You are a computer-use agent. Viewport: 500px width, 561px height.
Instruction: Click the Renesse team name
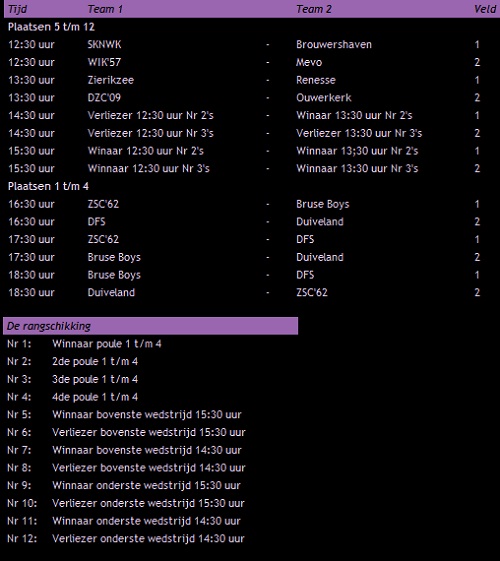point(316,80)
